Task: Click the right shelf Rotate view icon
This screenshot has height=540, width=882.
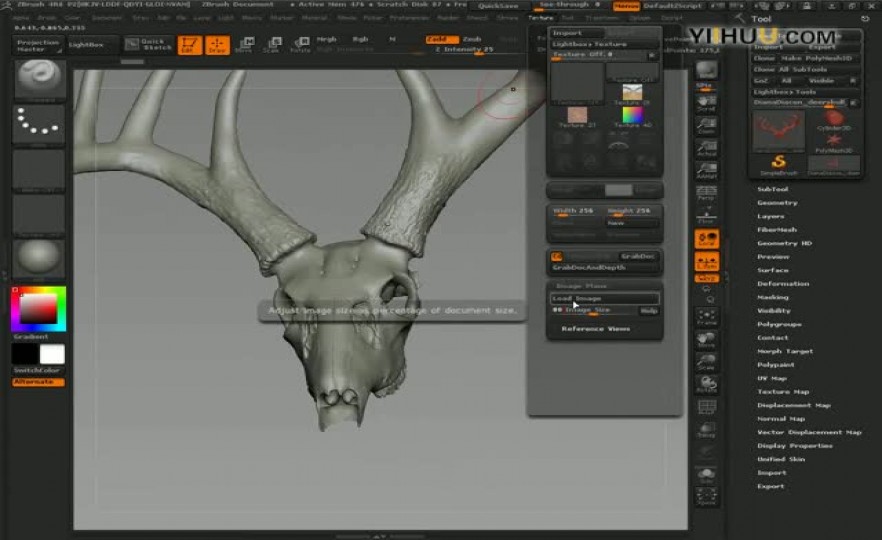Action: [x=706, y=385]
